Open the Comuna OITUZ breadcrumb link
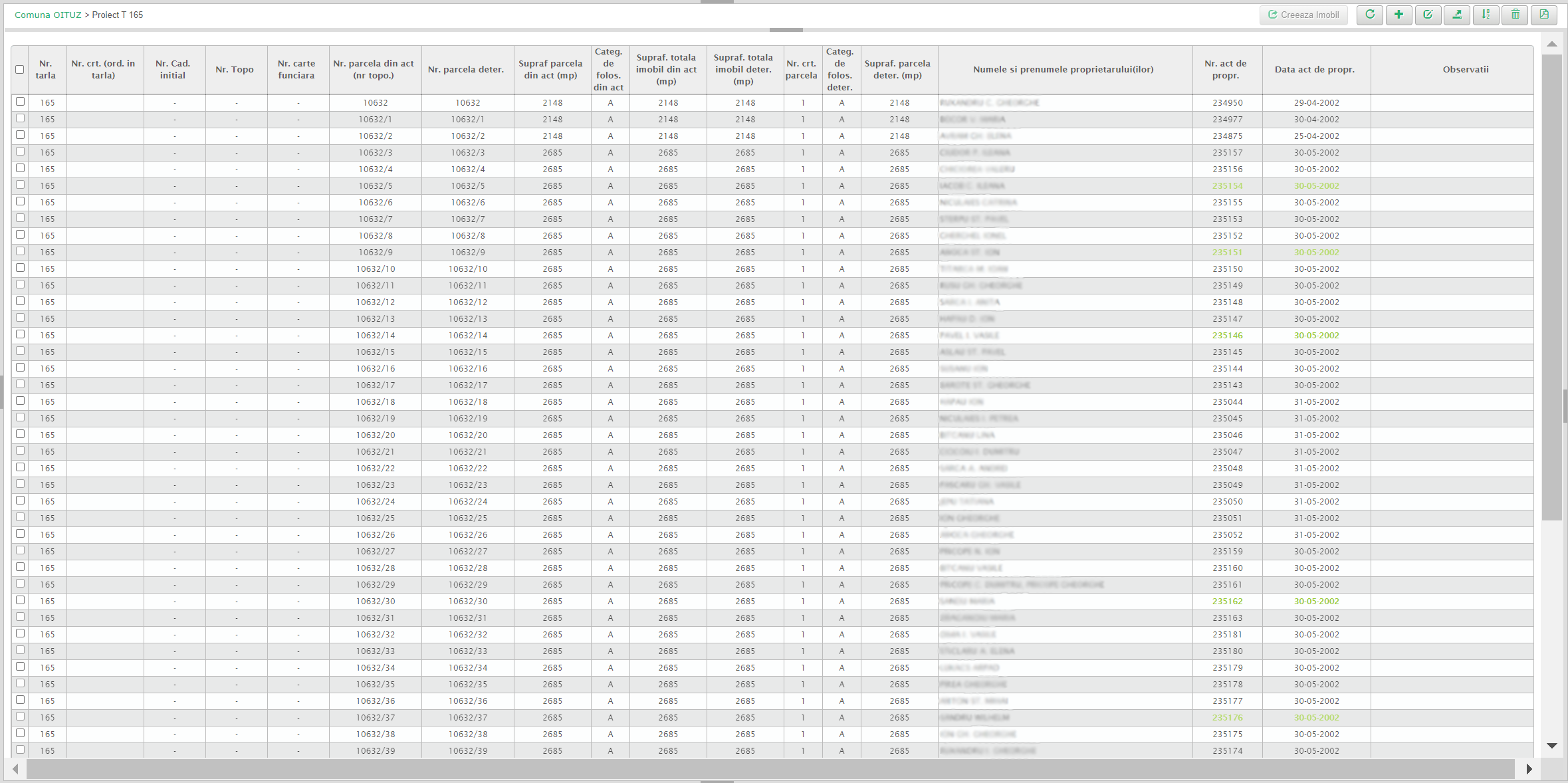This screenshot has height=783, width=1568. pyautogui.click(x=48, y=15)
